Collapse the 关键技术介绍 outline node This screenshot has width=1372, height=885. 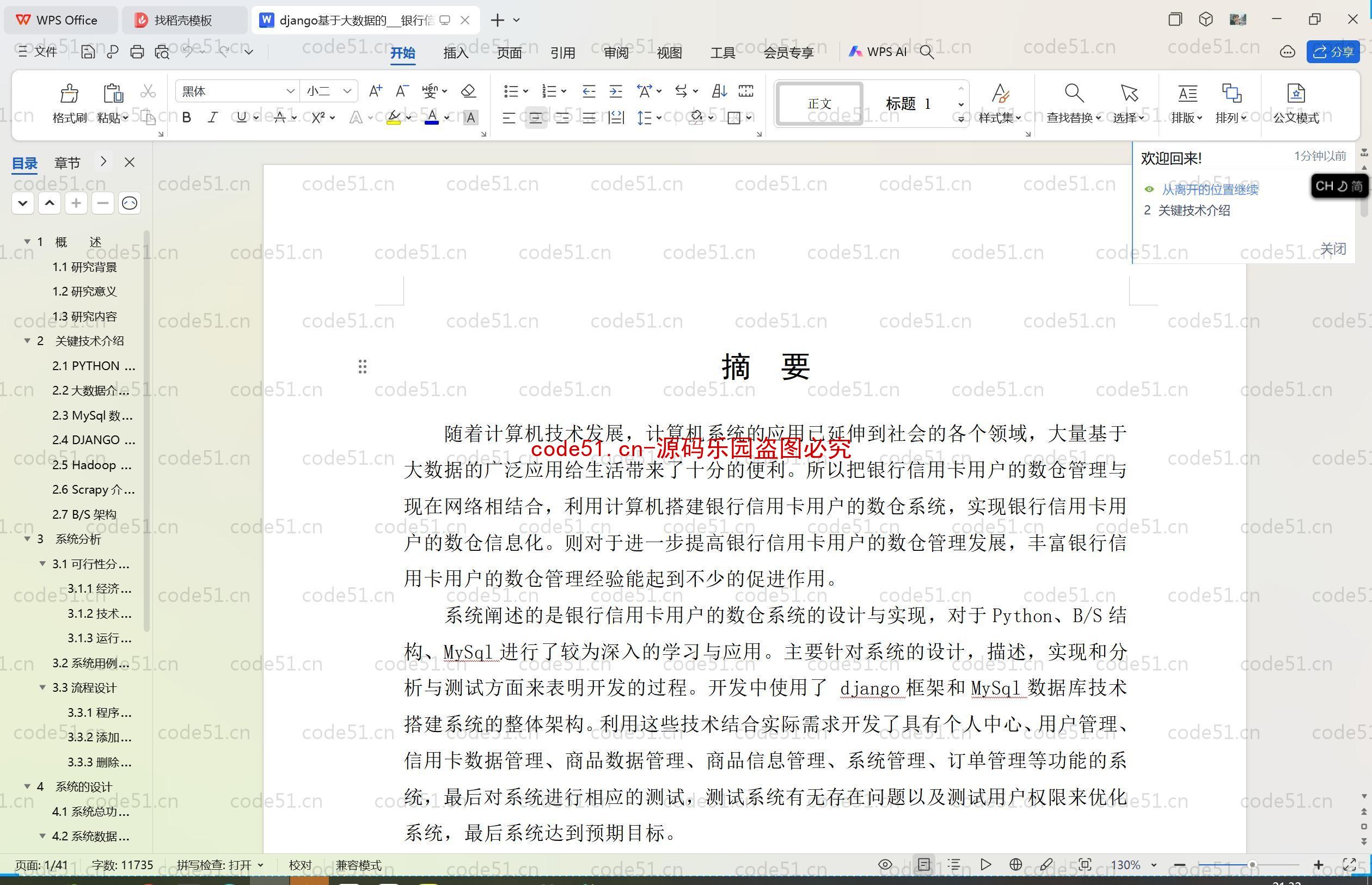[27, 341]
